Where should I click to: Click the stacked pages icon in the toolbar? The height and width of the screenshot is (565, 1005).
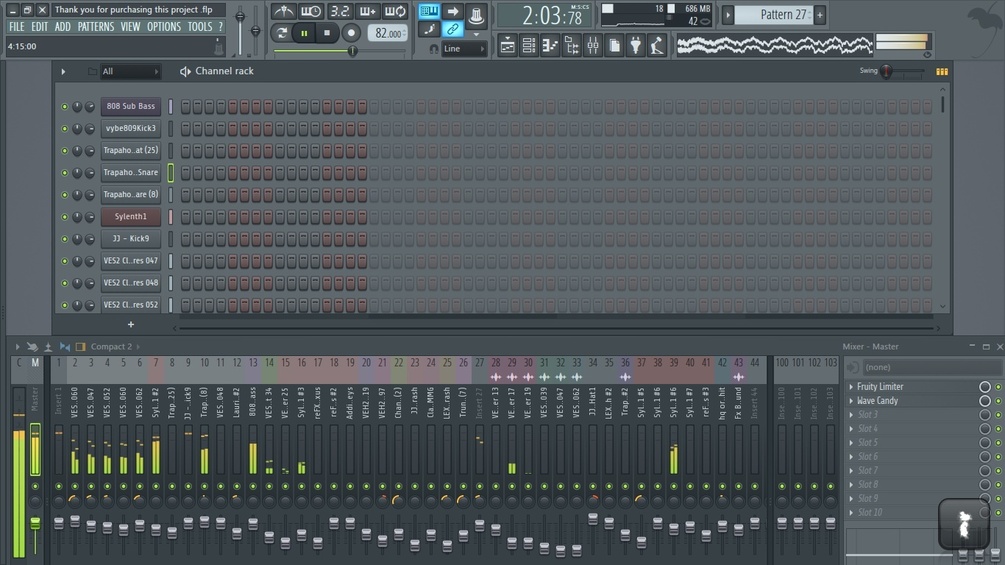(x=614, y=45)
